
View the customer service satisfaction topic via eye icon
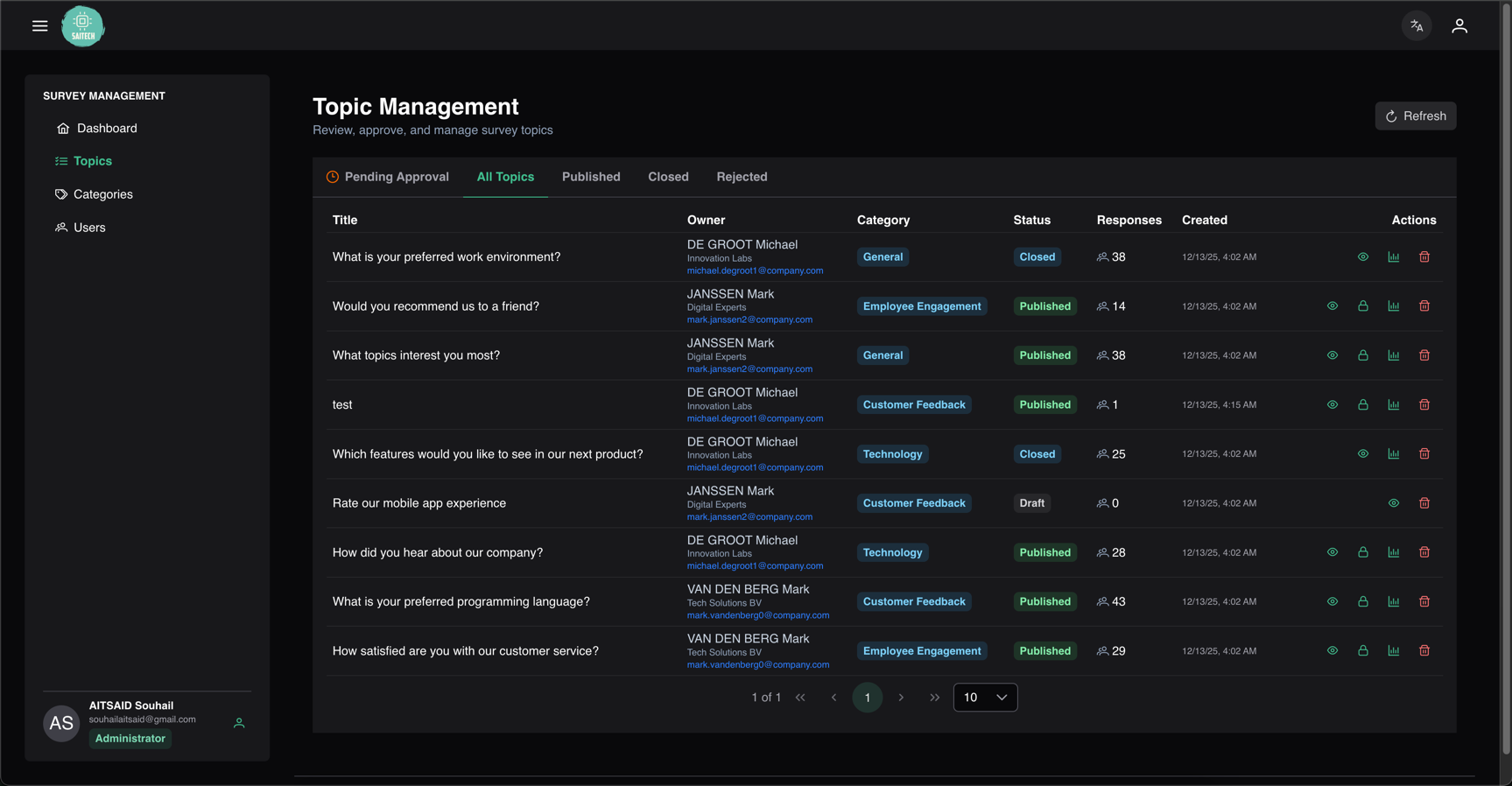(x=1333, y=651)
